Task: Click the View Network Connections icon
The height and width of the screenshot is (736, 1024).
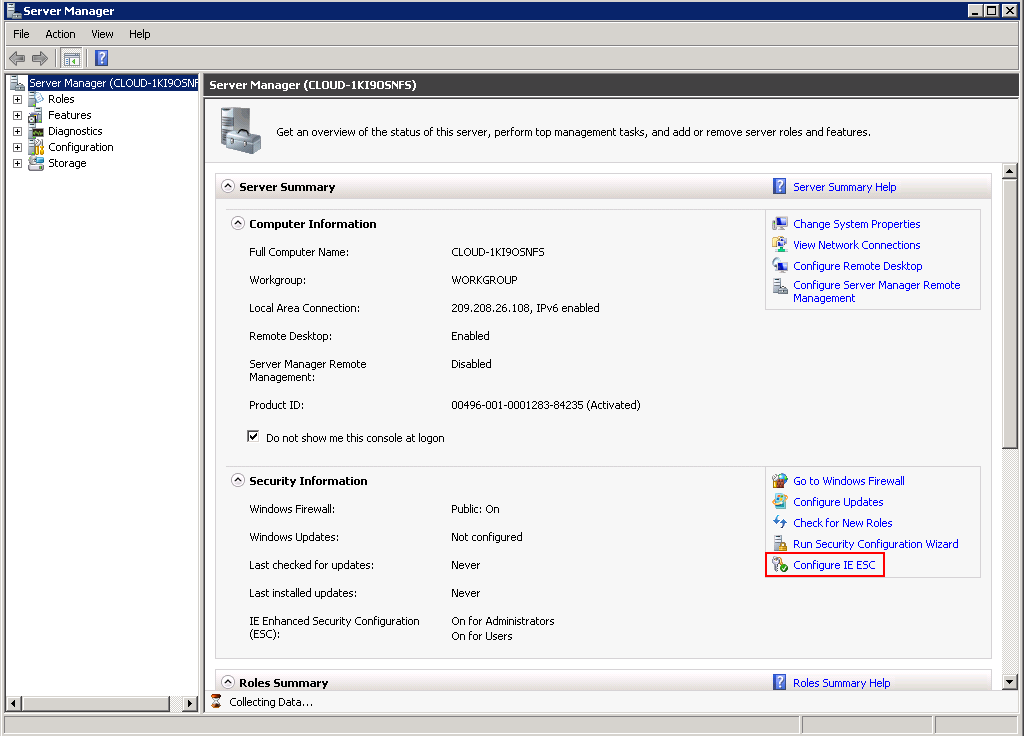Action: tap(780, 244)
